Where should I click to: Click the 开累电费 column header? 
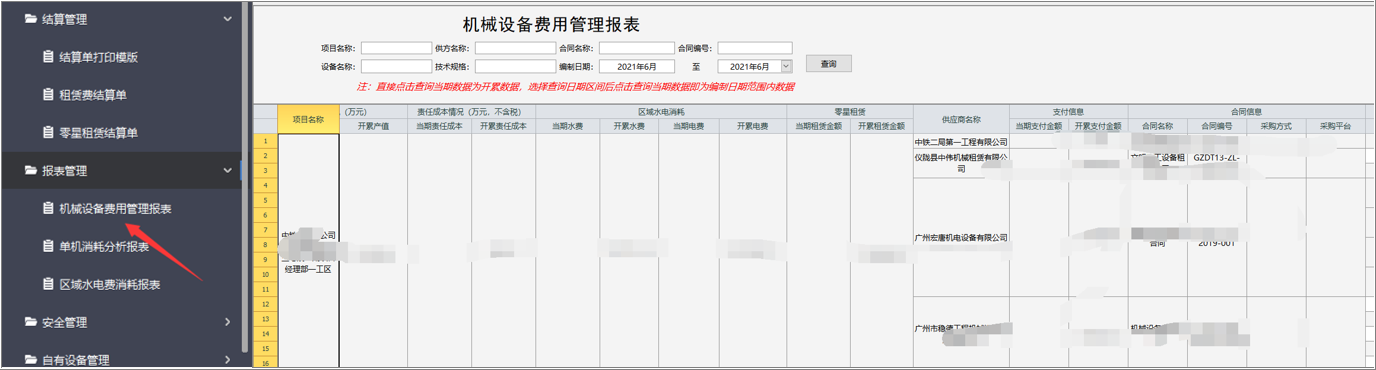coord(753,126)
